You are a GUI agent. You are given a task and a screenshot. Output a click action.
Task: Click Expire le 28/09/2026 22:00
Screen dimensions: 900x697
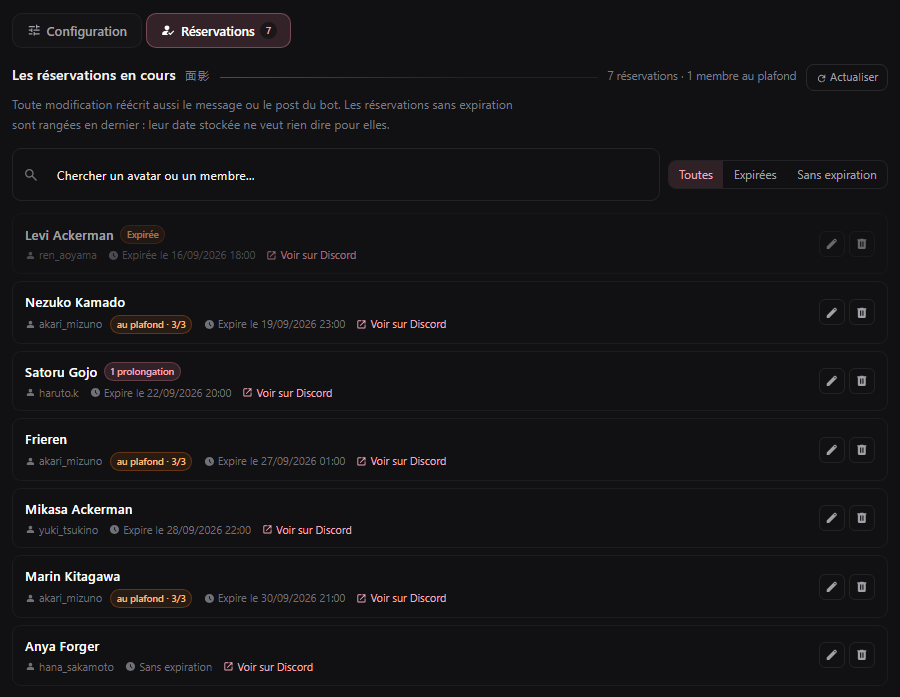180,530
